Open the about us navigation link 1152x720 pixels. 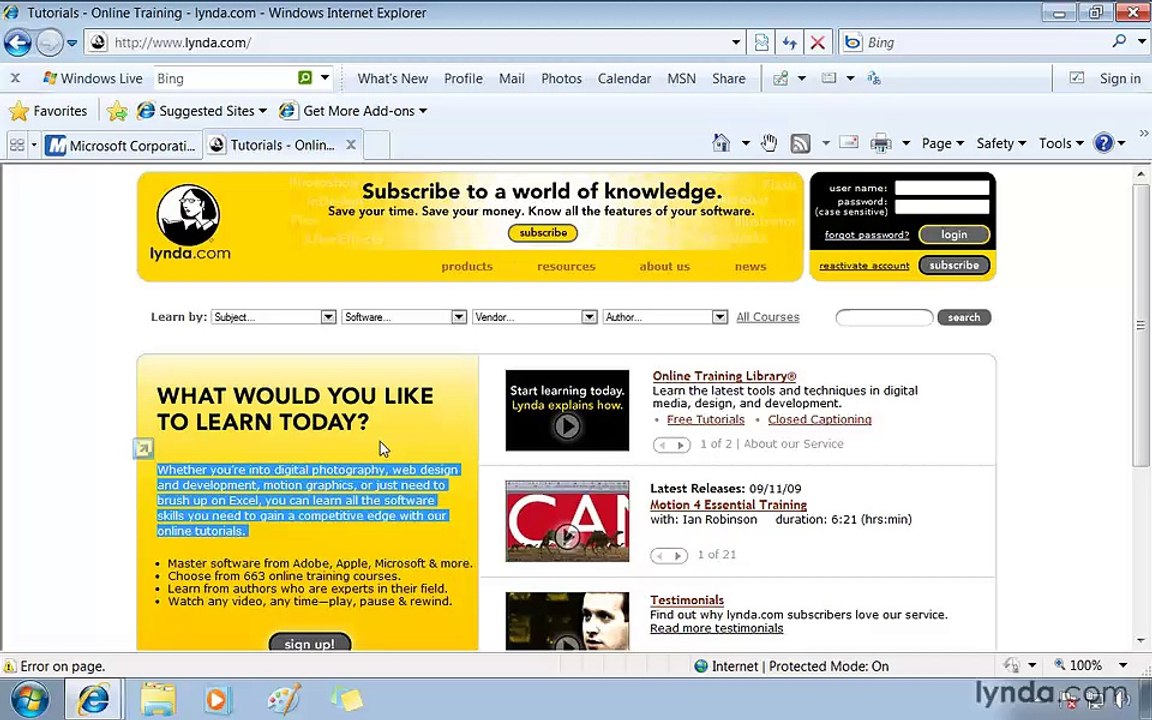(x=664, y=267)
